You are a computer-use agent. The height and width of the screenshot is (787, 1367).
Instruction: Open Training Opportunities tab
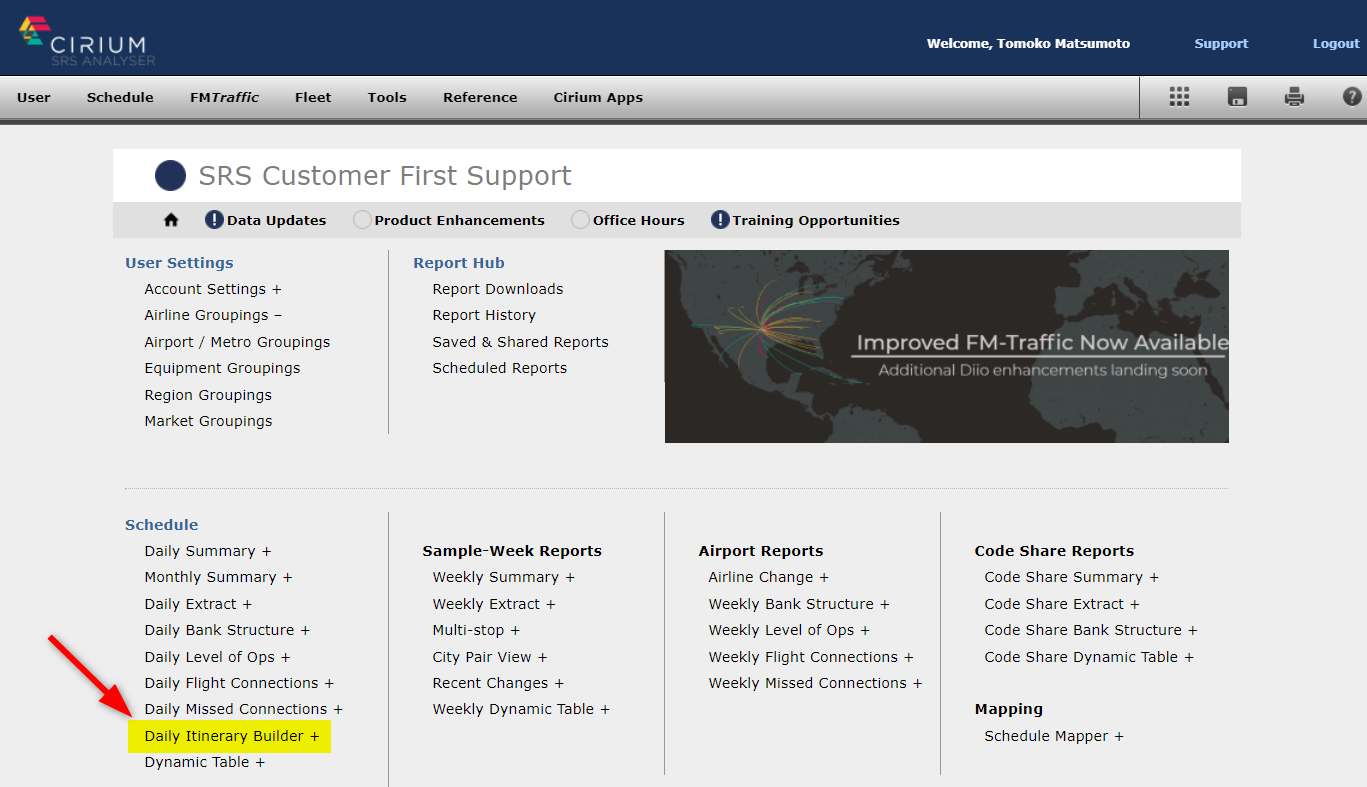point(816,220)
